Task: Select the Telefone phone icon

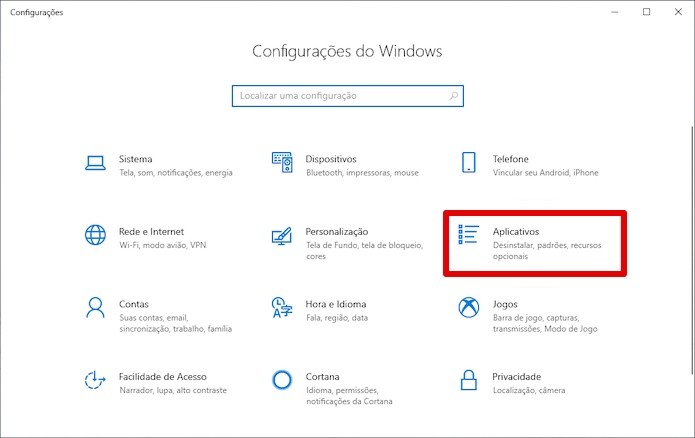Action: point(469,162)
